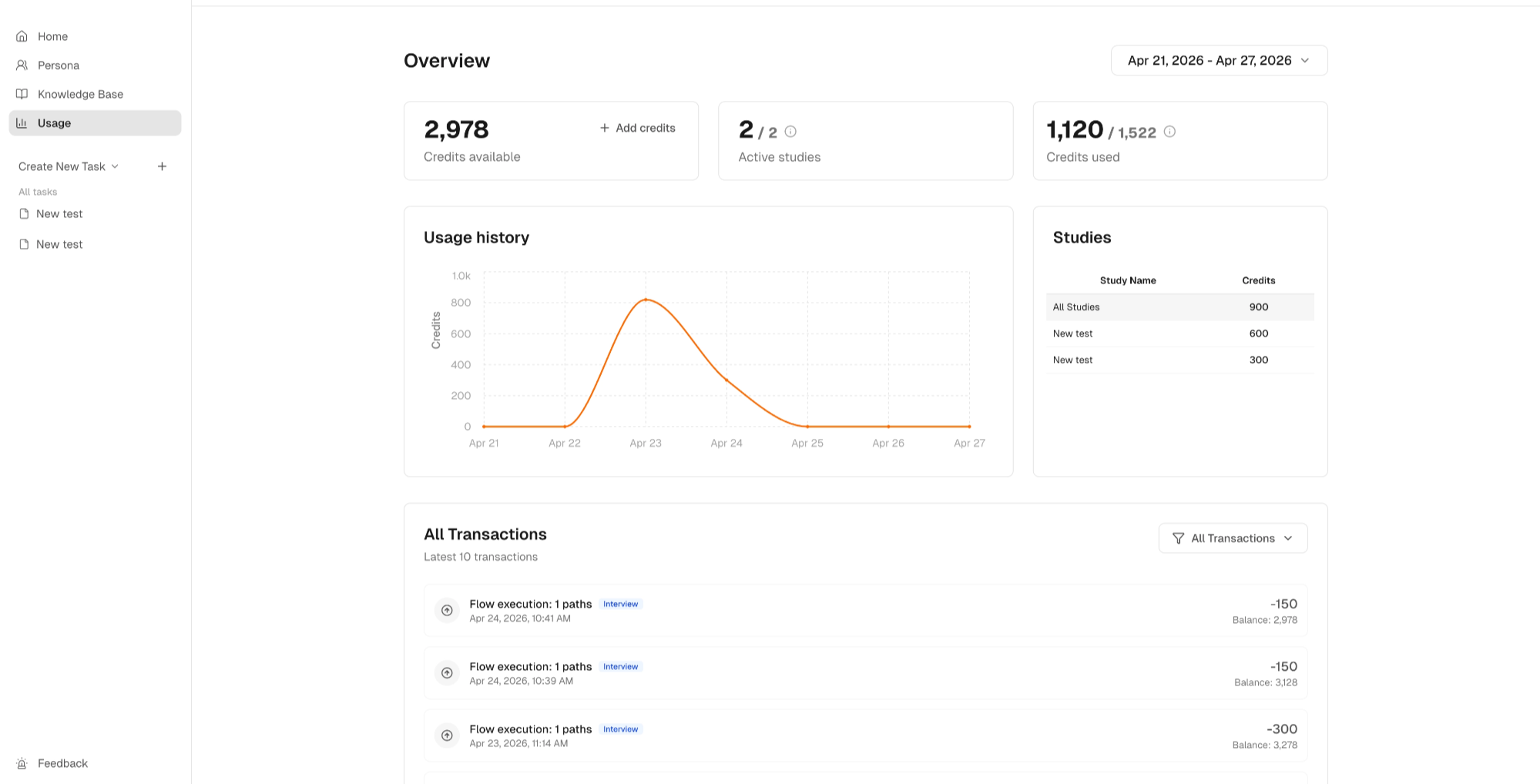Viewport: 1540px width, 784px height.
Task: Click the Apr 24 data point on usage chart
Action: [x=726, y=380]
